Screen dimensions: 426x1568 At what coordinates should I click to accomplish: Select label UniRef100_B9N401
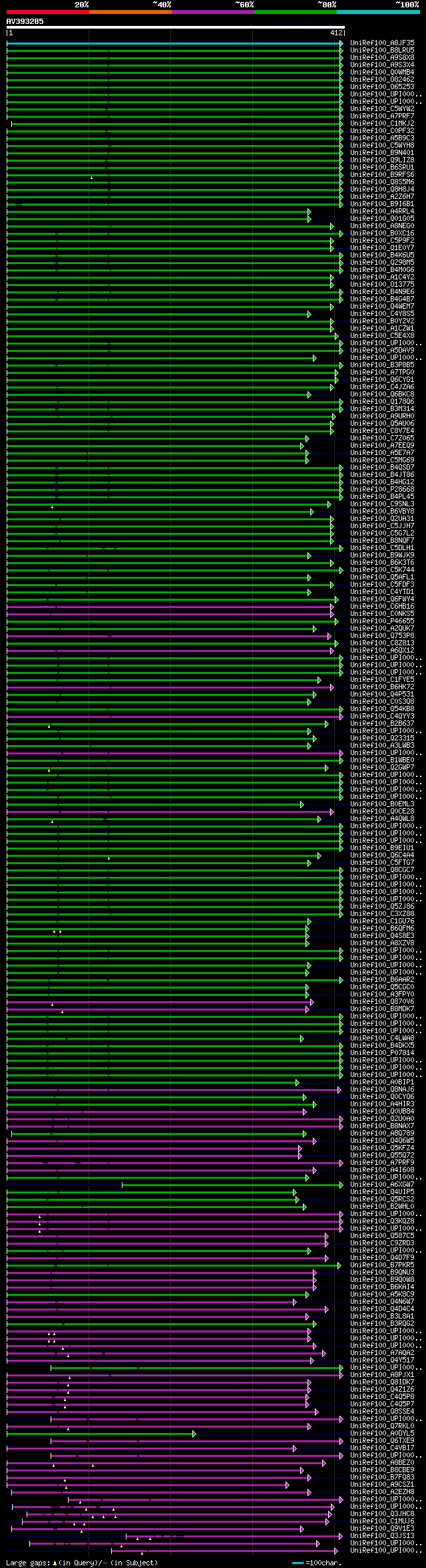(382, 153)
